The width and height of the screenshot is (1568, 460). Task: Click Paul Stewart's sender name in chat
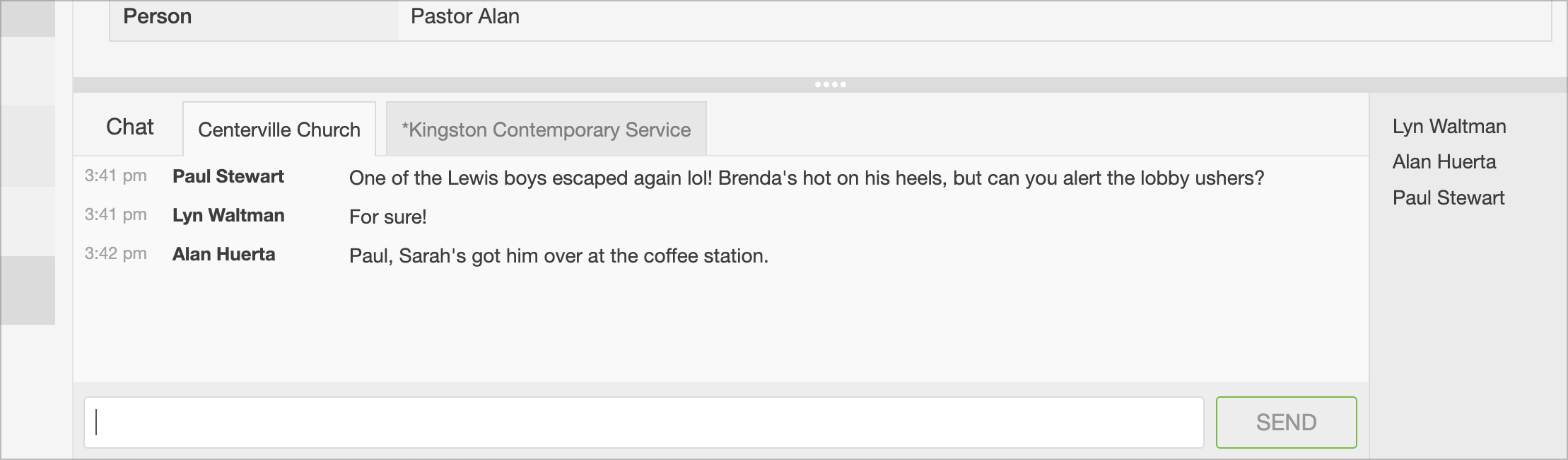[x=228, y=176]
